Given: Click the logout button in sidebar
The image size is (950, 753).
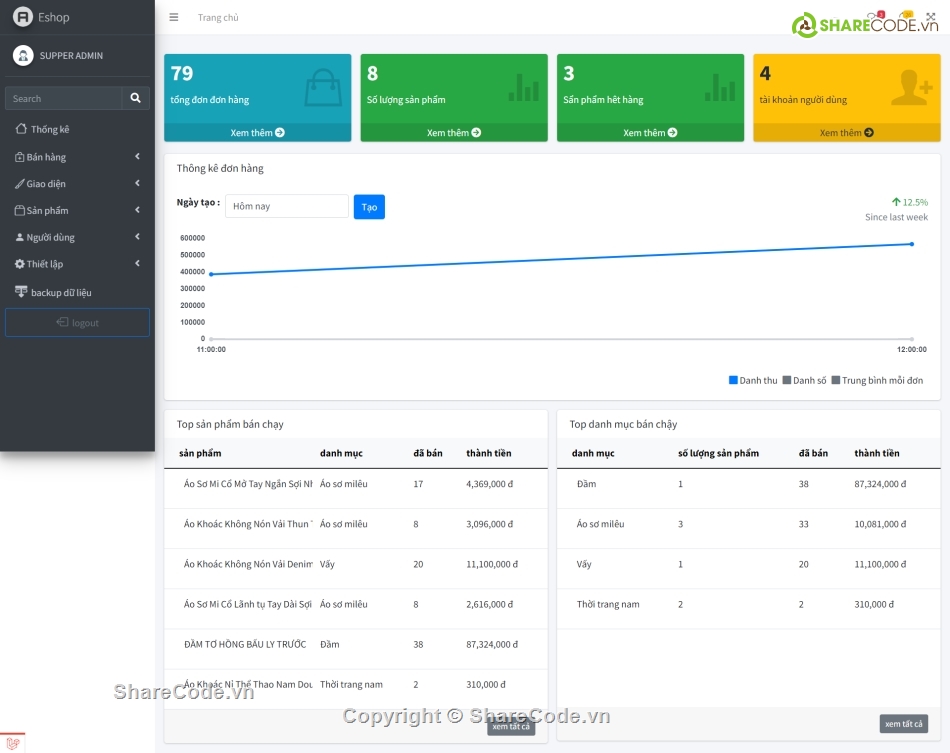Looking at the screenshot, I should 77,323.
